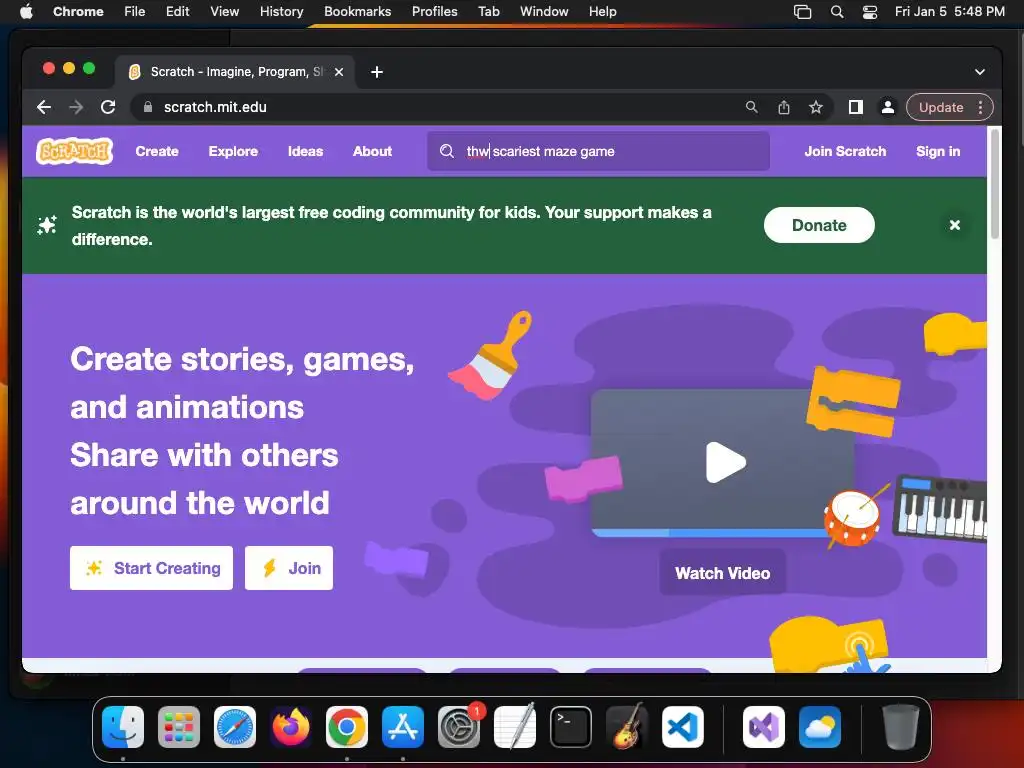Go back with the browser back arrow
1024x768 pixels.
(44, 107)
